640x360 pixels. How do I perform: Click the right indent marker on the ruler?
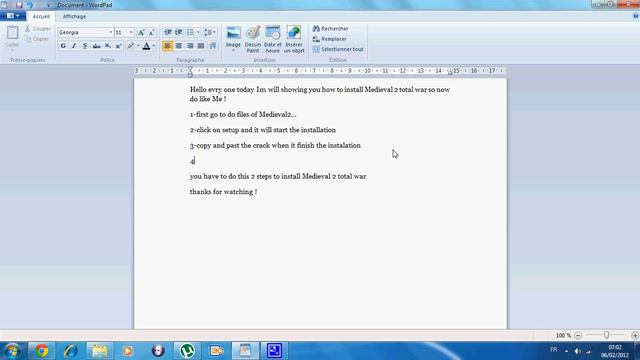(450, 73)
